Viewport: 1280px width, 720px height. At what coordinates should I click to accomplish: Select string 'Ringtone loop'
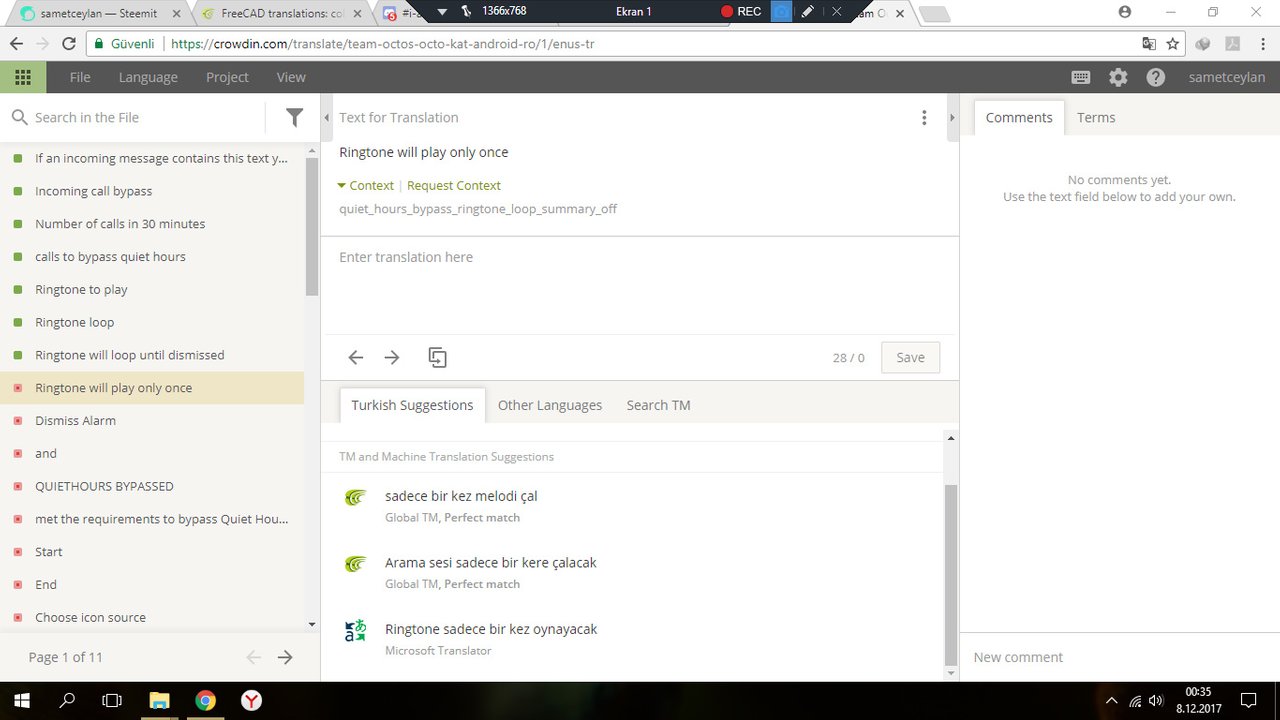coord(152,322)
